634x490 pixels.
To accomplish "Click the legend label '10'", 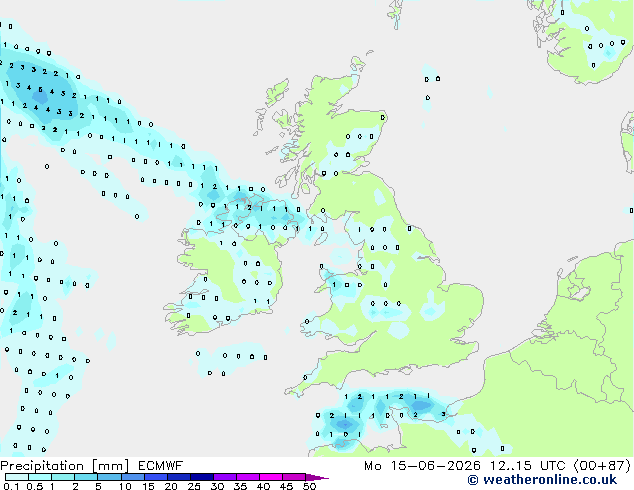I will [125, 486].
